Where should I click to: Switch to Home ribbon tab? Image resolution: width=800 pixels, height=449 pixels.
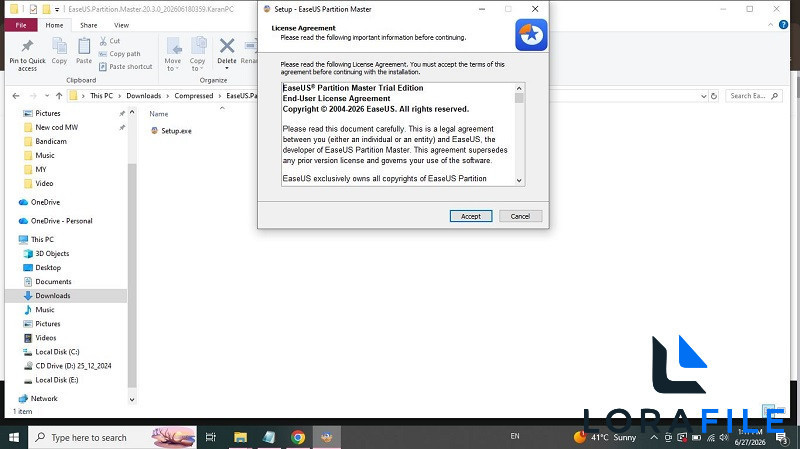point(54,25)
